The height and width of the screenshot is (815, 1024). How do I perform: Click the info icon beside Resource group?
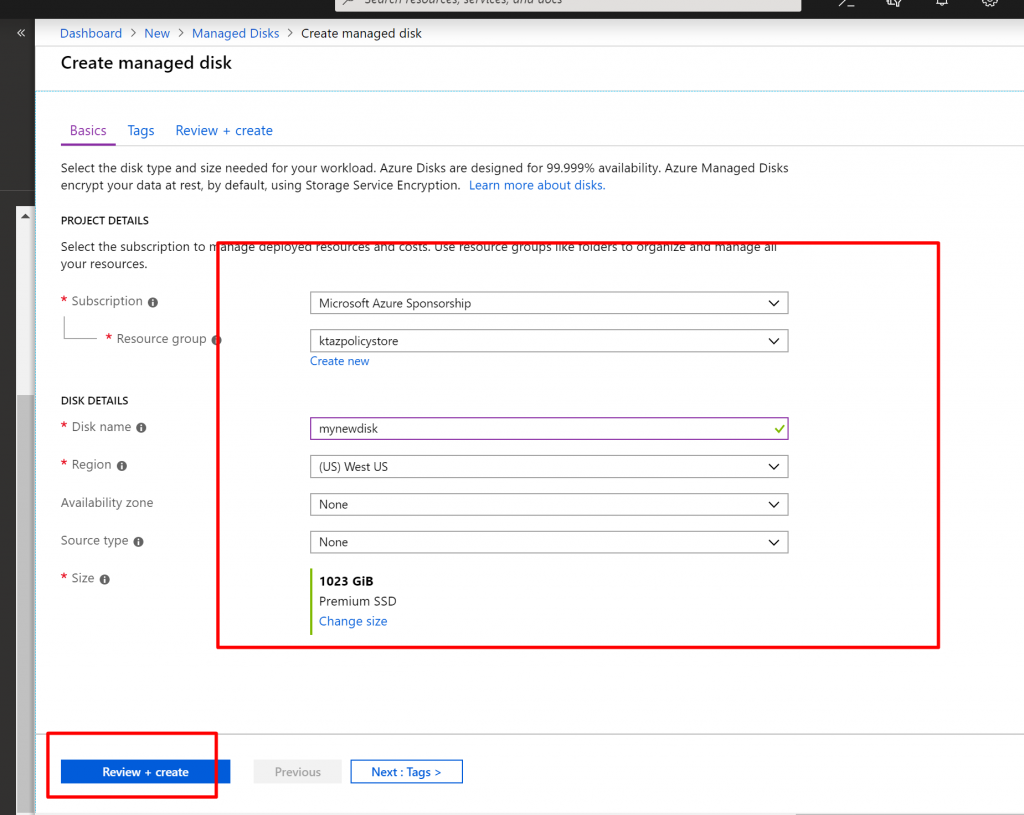216,340
